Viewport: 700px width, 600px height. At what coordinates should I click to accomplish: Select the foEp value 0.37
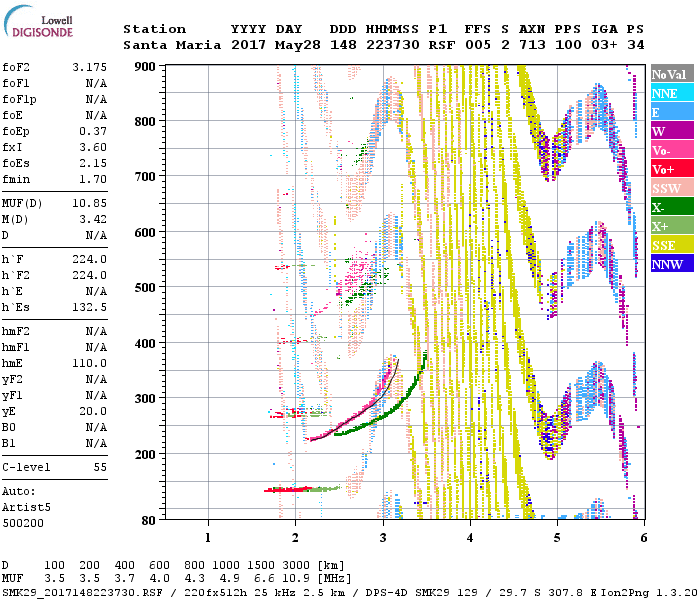click(x=93, y=131)
